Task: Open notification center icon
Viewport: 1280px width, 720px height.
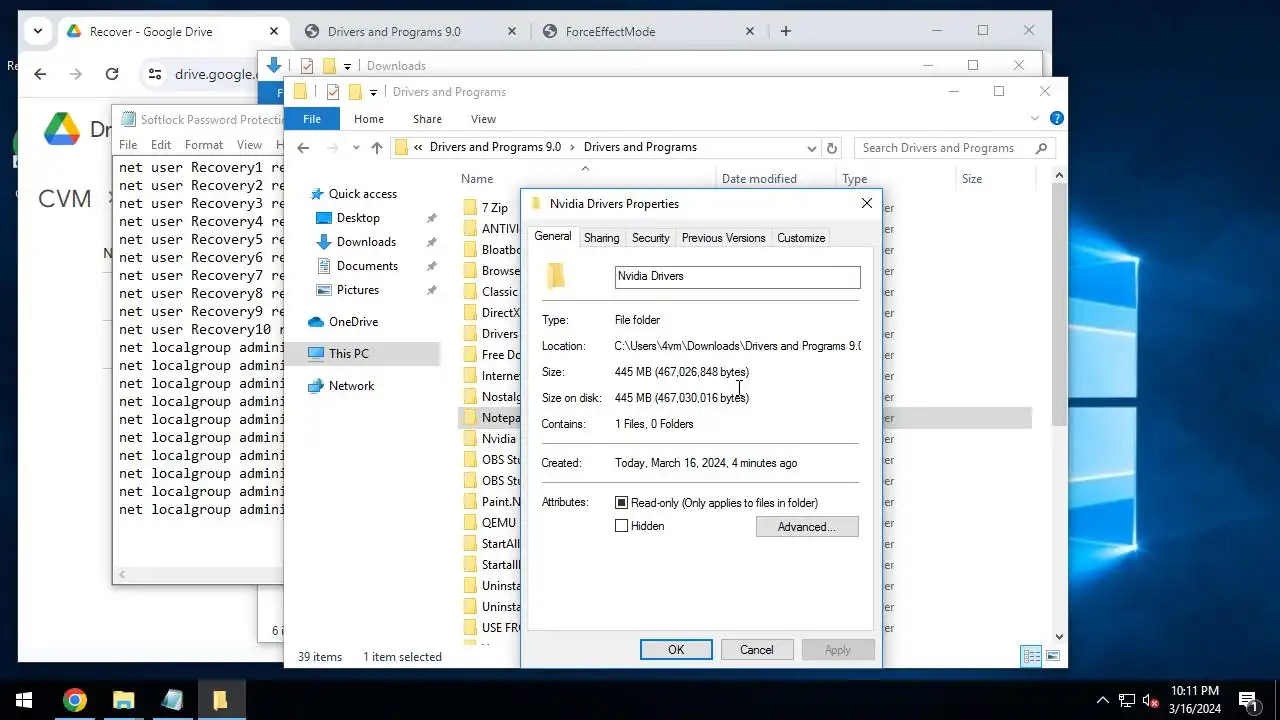Action: point(1248,700)
